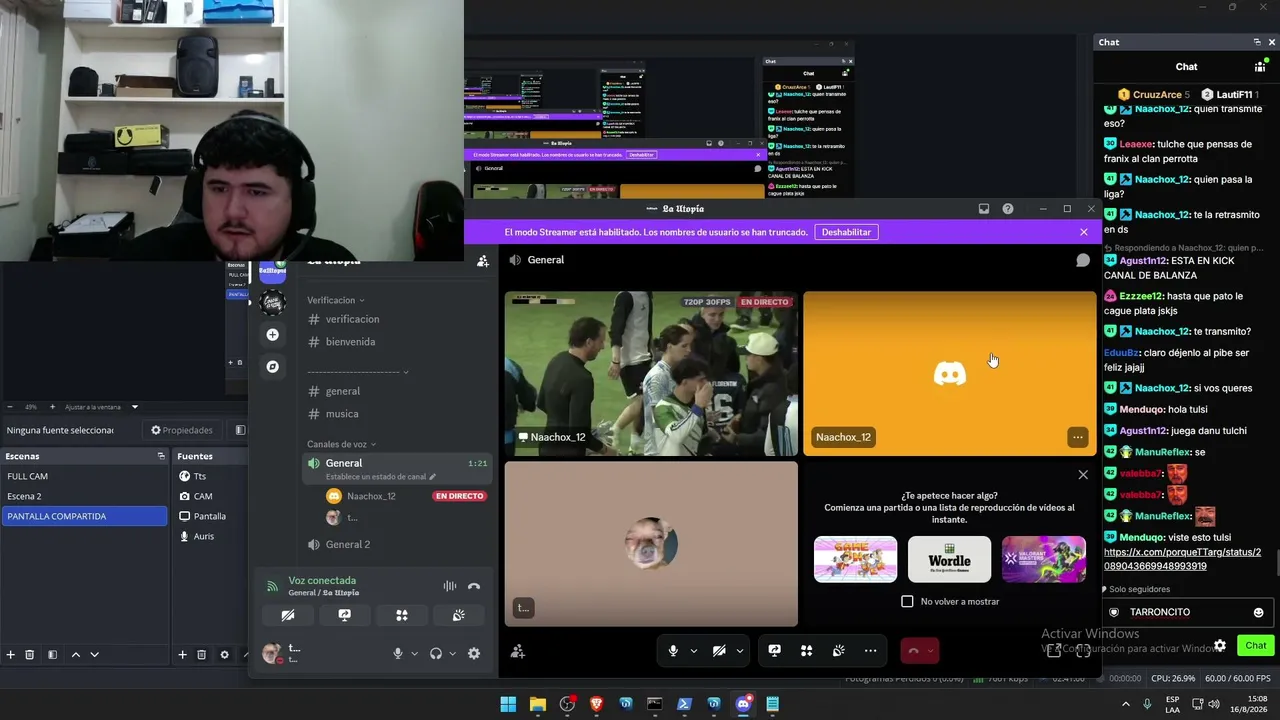Screen dimensions: 1280x720
Task: Collapse the Verificacion category
Action: click(x=336, y=300)
